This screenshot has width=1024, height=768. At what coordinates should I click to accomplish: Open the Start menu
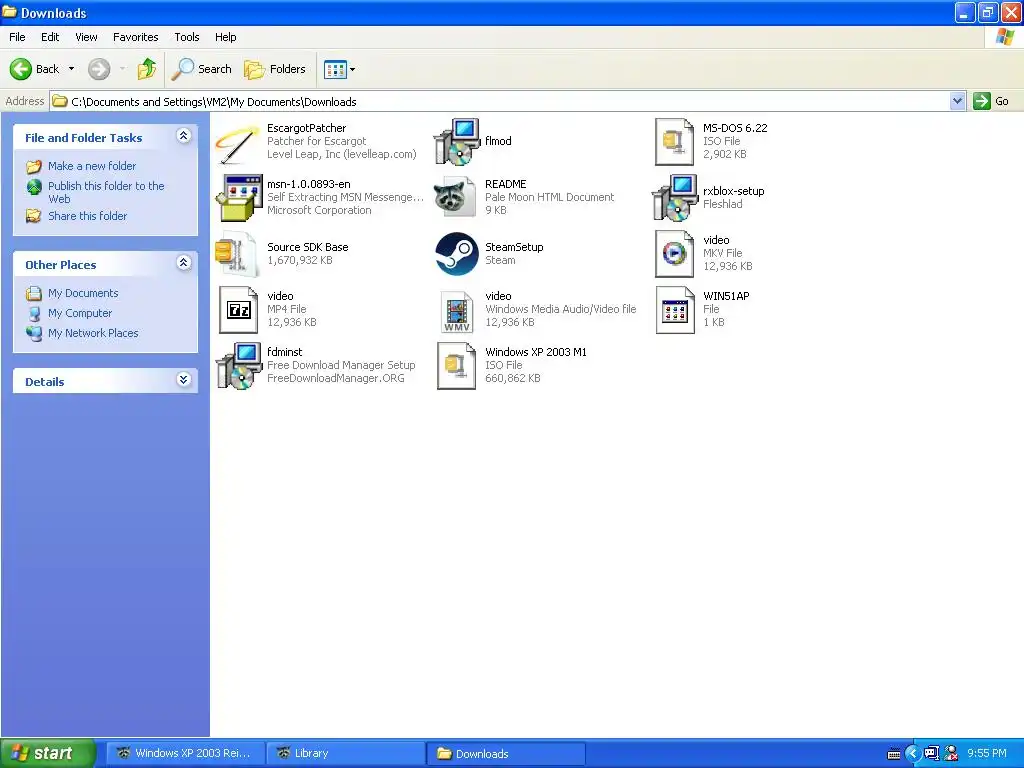coord(48,753)
